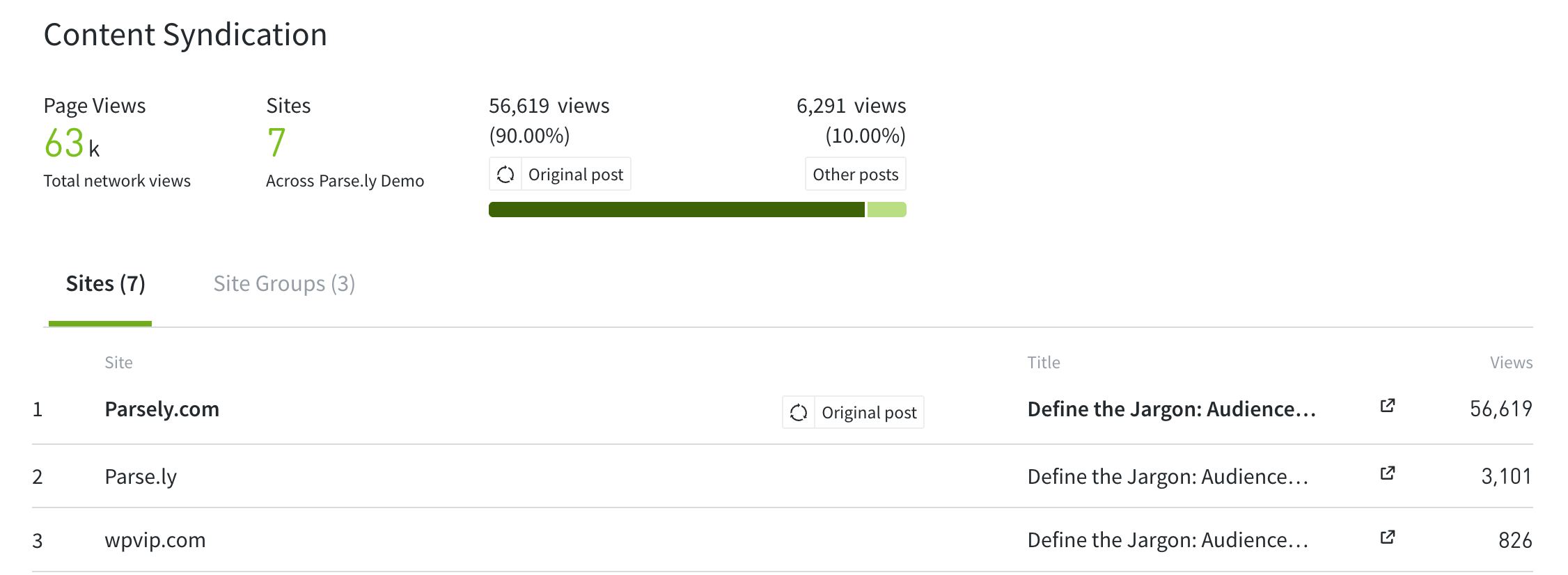The image size is (1568, 575).
Task: Open external link for Parse.ly row
Action: pos(1387,473)
